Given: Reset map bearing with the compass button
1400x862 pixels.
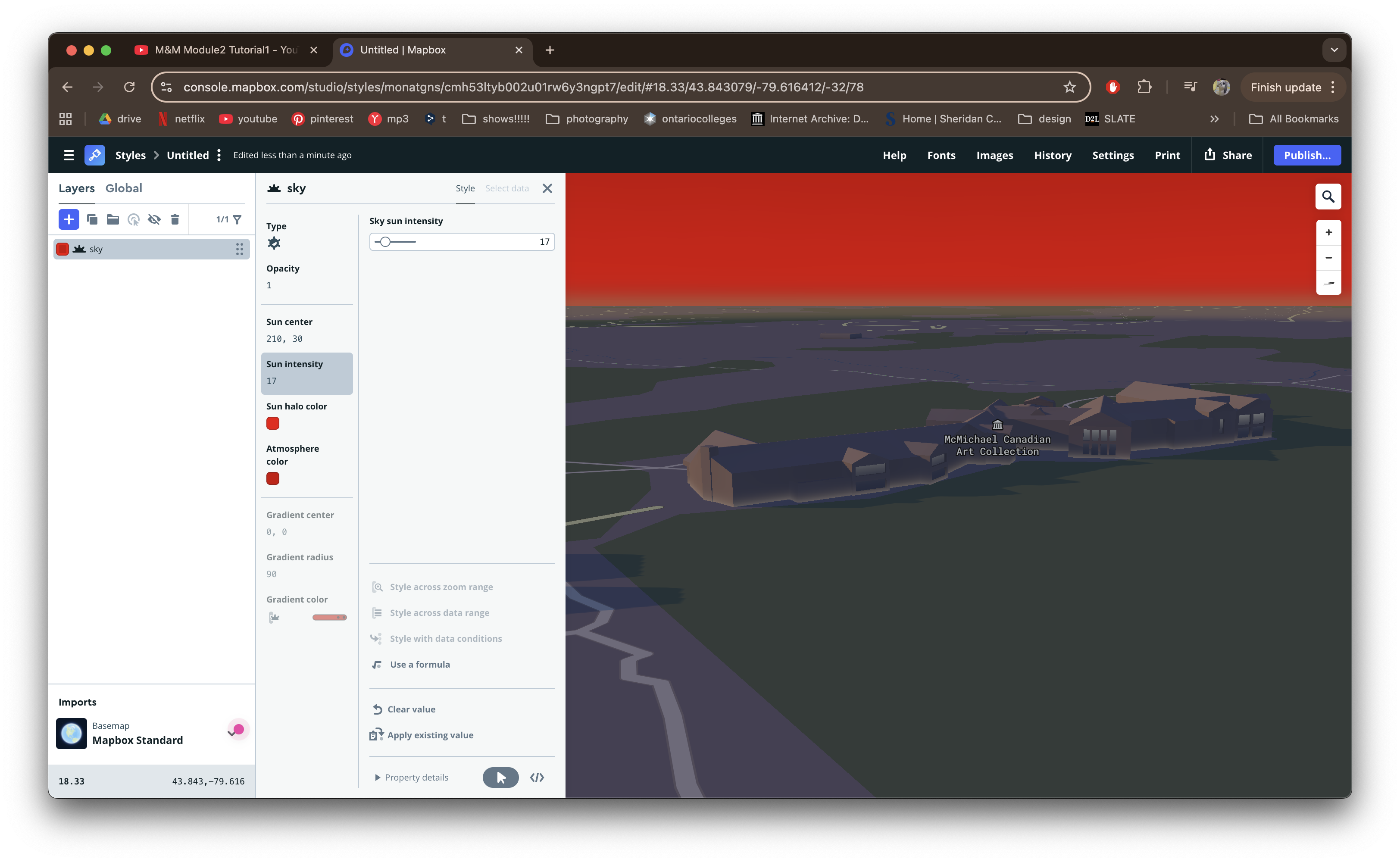Looking at the screenshot, I should pos(1328,283).
